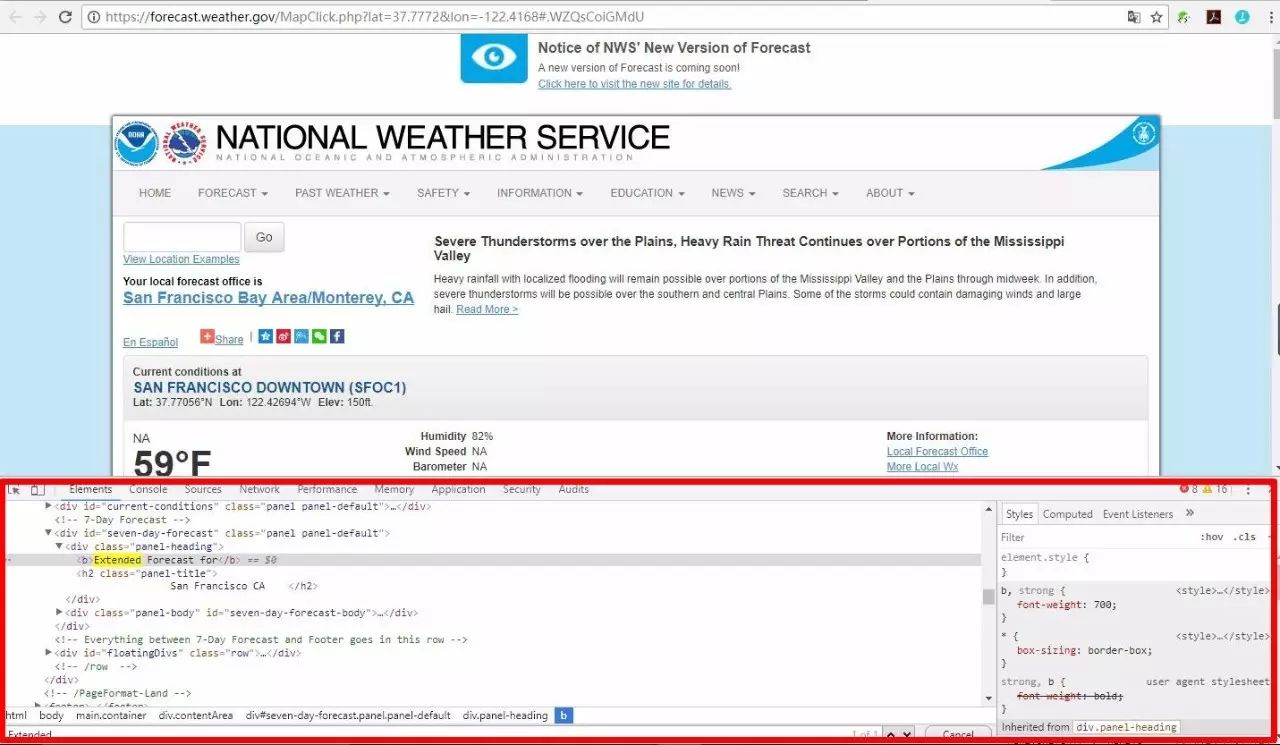Open View Location Examples link

pos(181,260)
